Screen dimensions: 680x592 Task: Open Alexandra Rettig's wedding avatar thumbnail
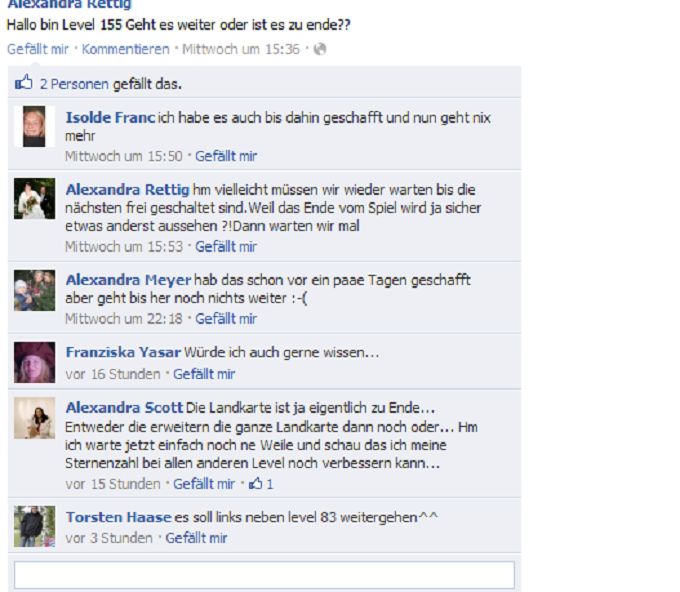pyautogui.click(x=34, y=198)
